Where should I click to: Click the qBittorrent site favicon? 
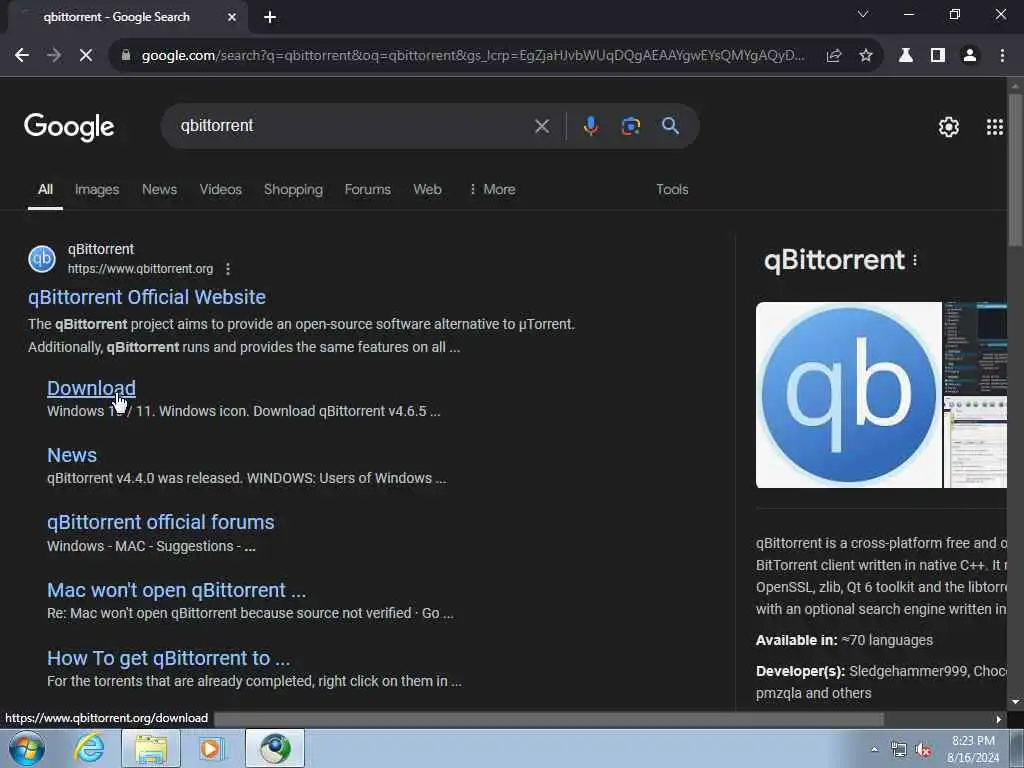click(x=42, y=259)
